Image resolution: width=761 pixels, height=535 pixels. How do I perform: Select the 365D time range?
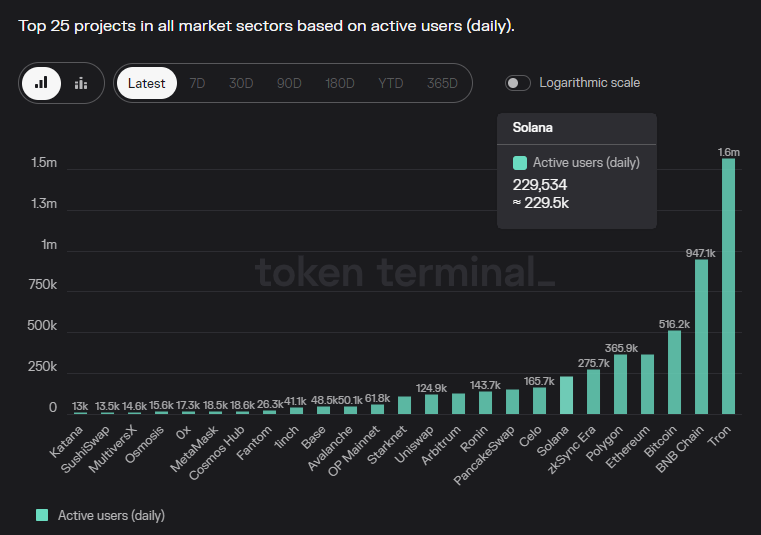pos(442,83)
